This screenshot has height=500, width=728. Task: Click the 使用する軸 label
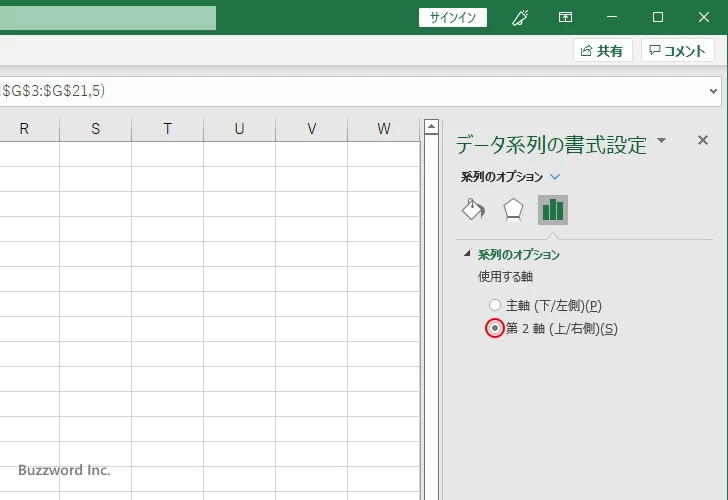(505, 277)
